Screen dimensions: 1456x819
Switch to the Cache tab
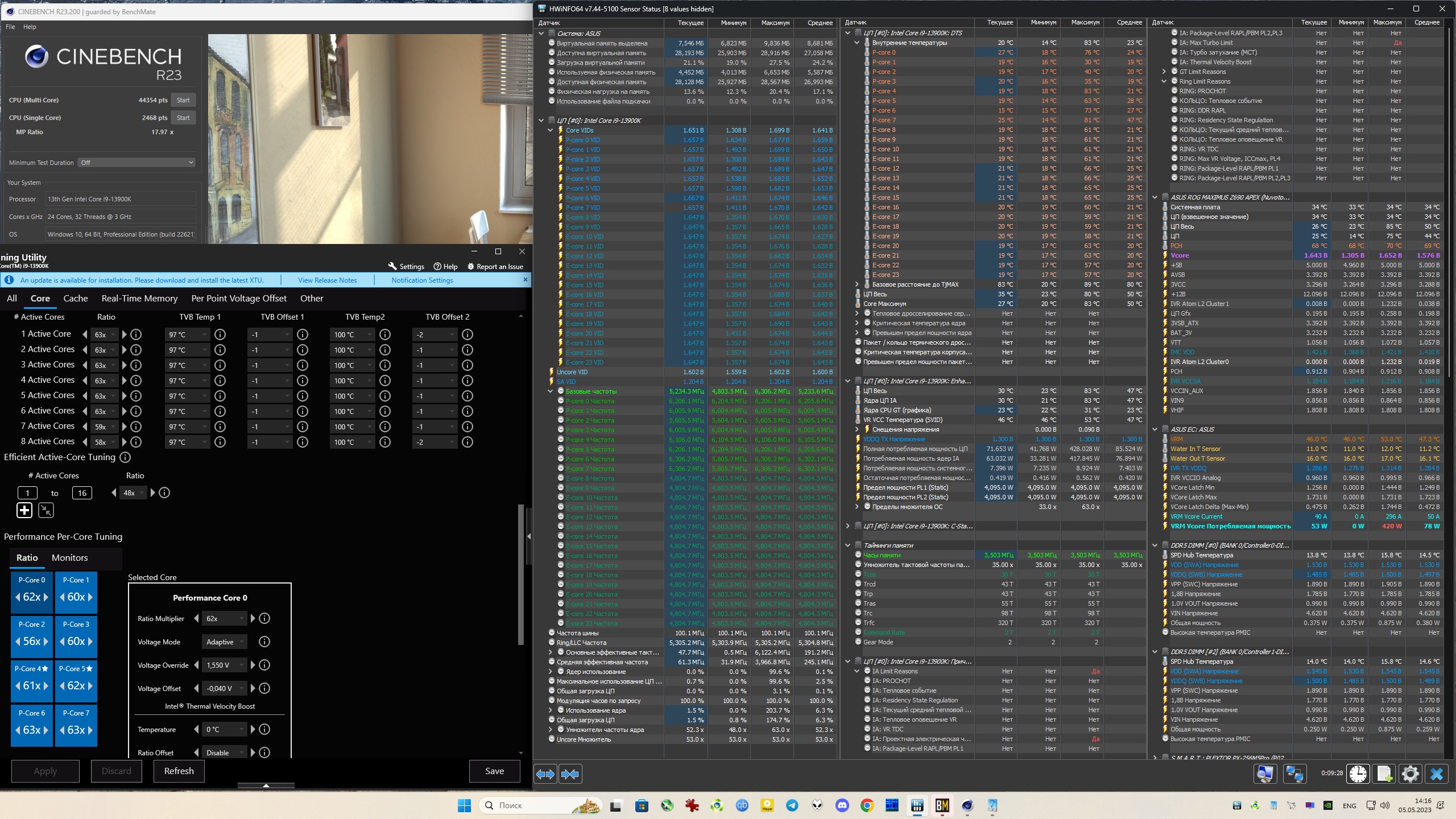76,298
